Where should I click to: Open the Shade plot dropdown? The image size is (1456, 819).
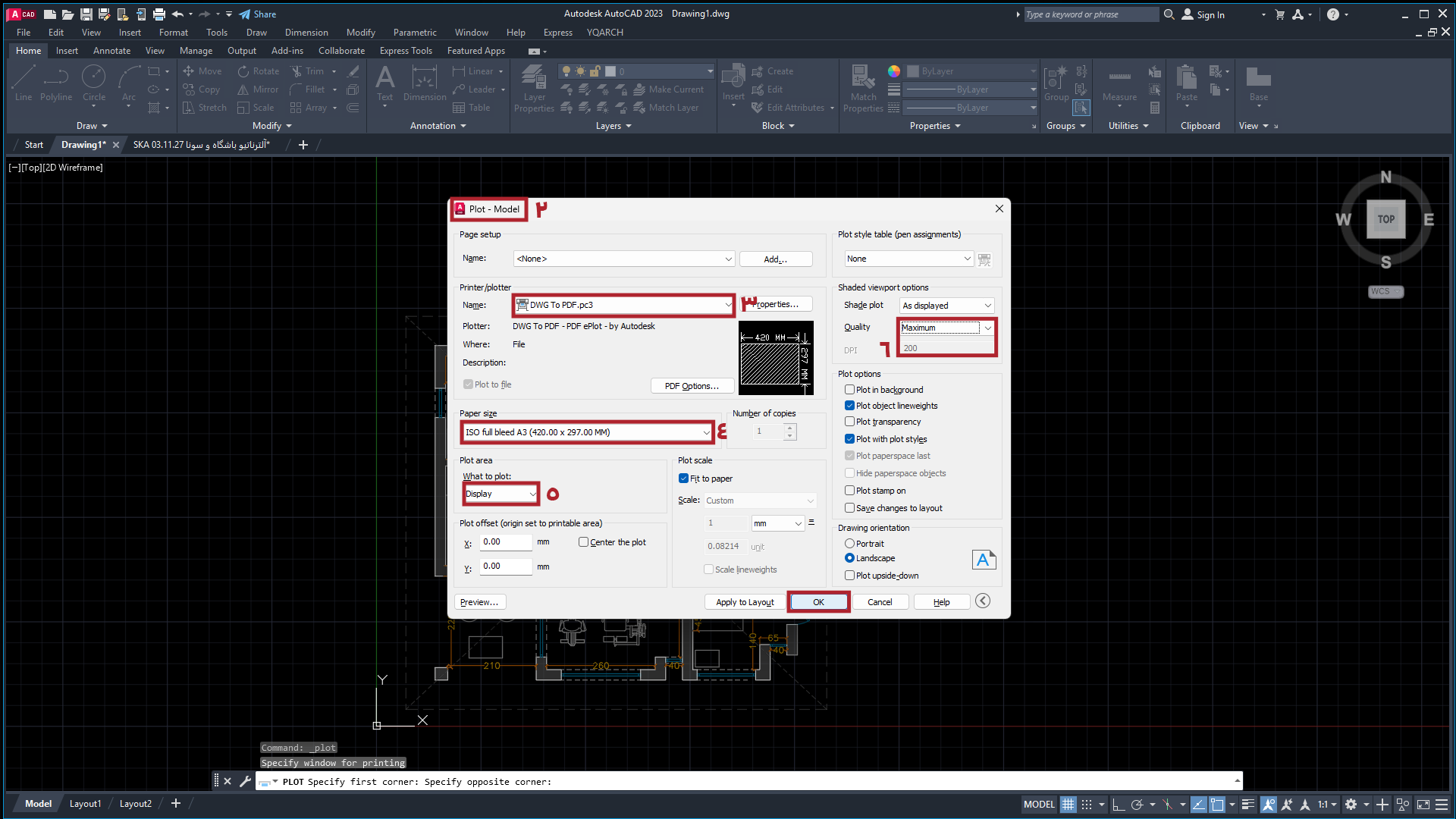(947, 306)
